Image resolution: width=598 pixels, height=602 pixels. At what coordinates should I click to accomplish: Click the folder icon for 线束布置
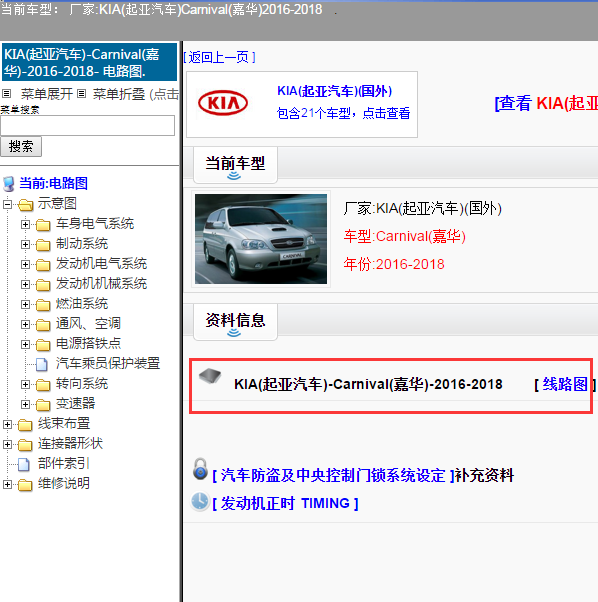pos(25,425)
